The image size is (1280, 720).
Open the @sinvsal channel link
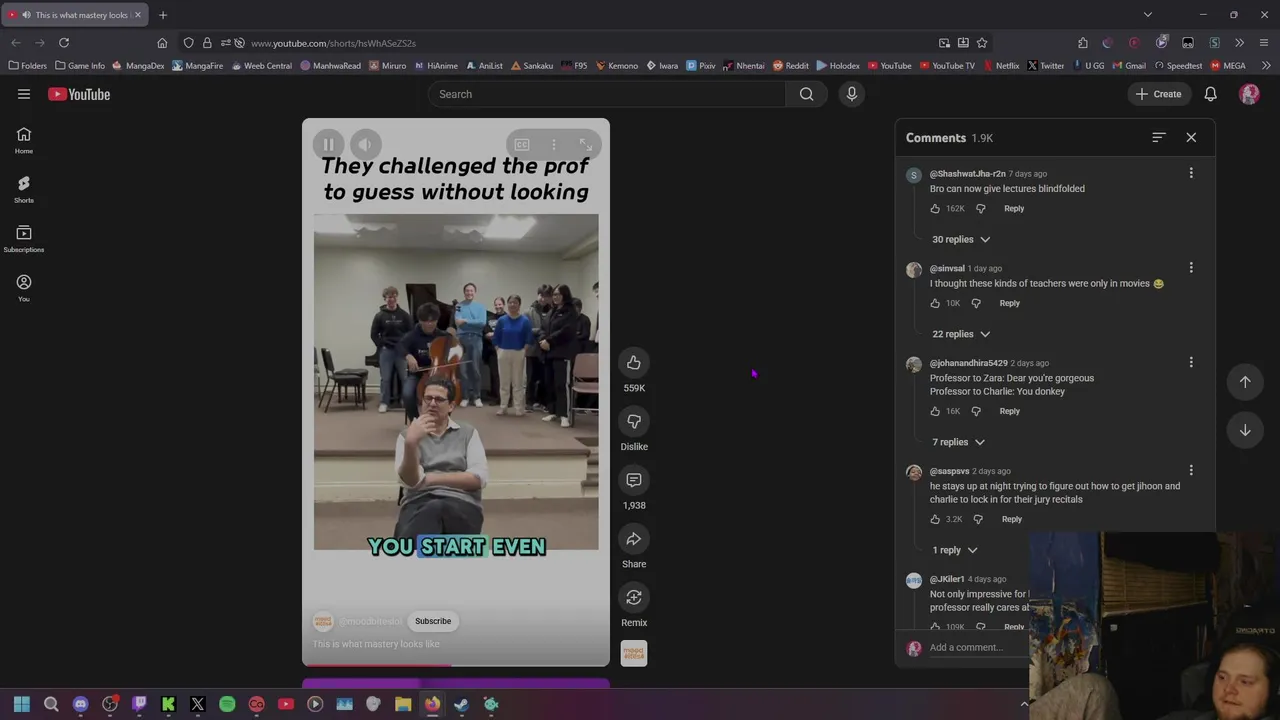pyautogui.click(x=947, y=268)
